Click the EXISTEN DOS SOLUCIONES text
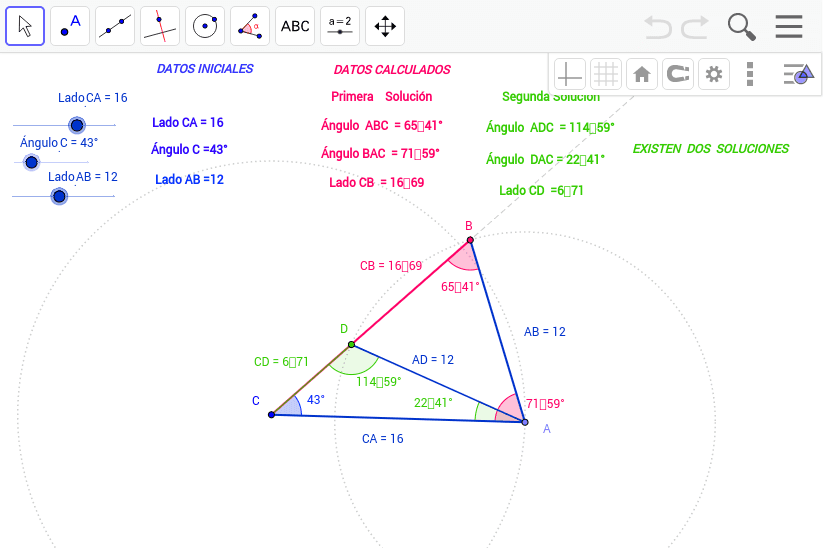 click(x=711, y=149)
